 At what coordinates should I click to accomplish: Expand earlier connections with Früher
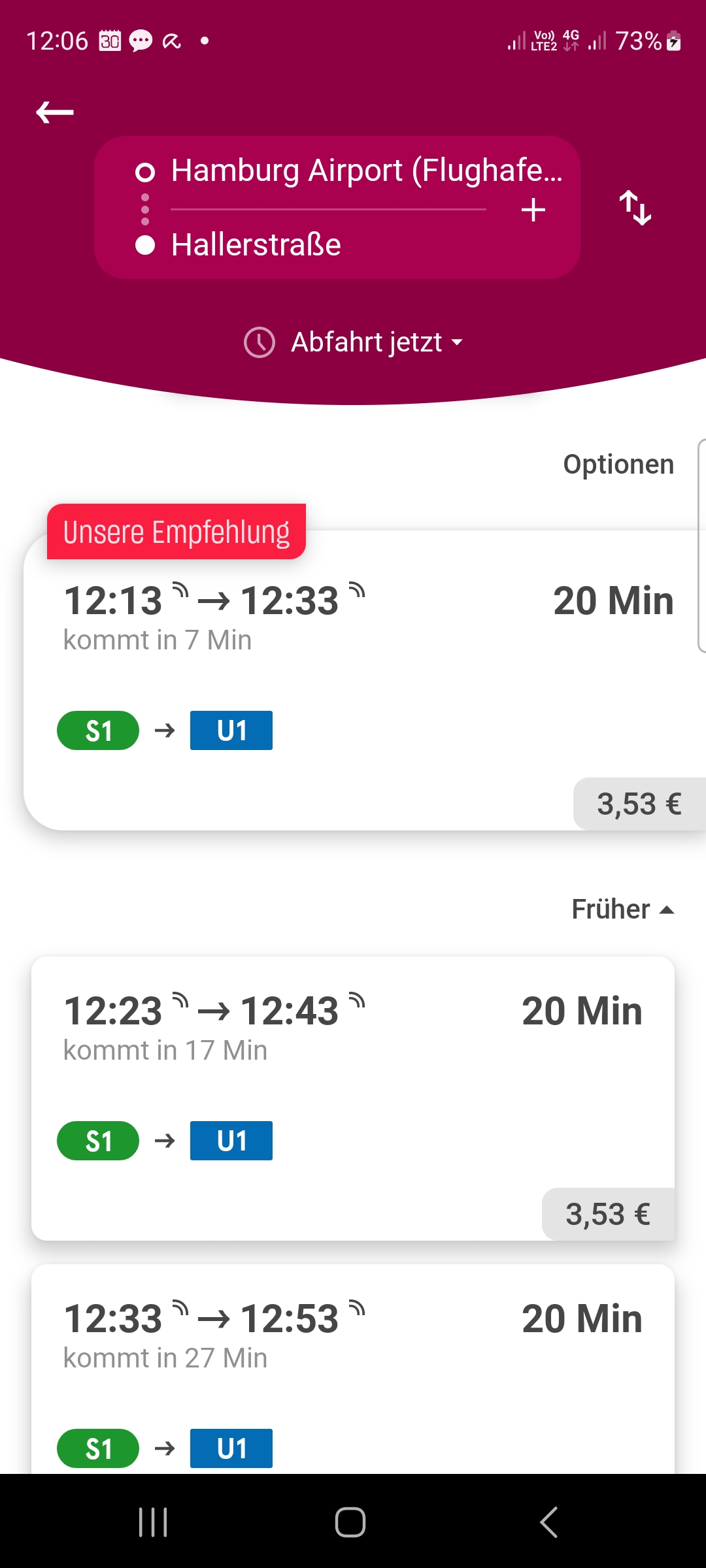[x=622, y=909]
